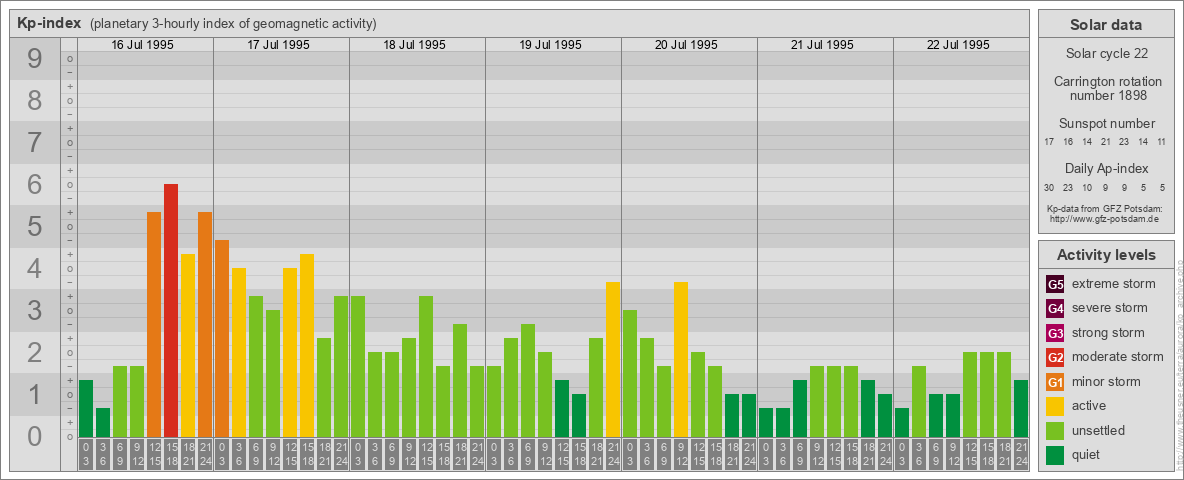This screenshot has height=480, width=1184.
Task: Click the '17 Jul 1995' date header
Action: pyautogui.click(x=279, y=45)
